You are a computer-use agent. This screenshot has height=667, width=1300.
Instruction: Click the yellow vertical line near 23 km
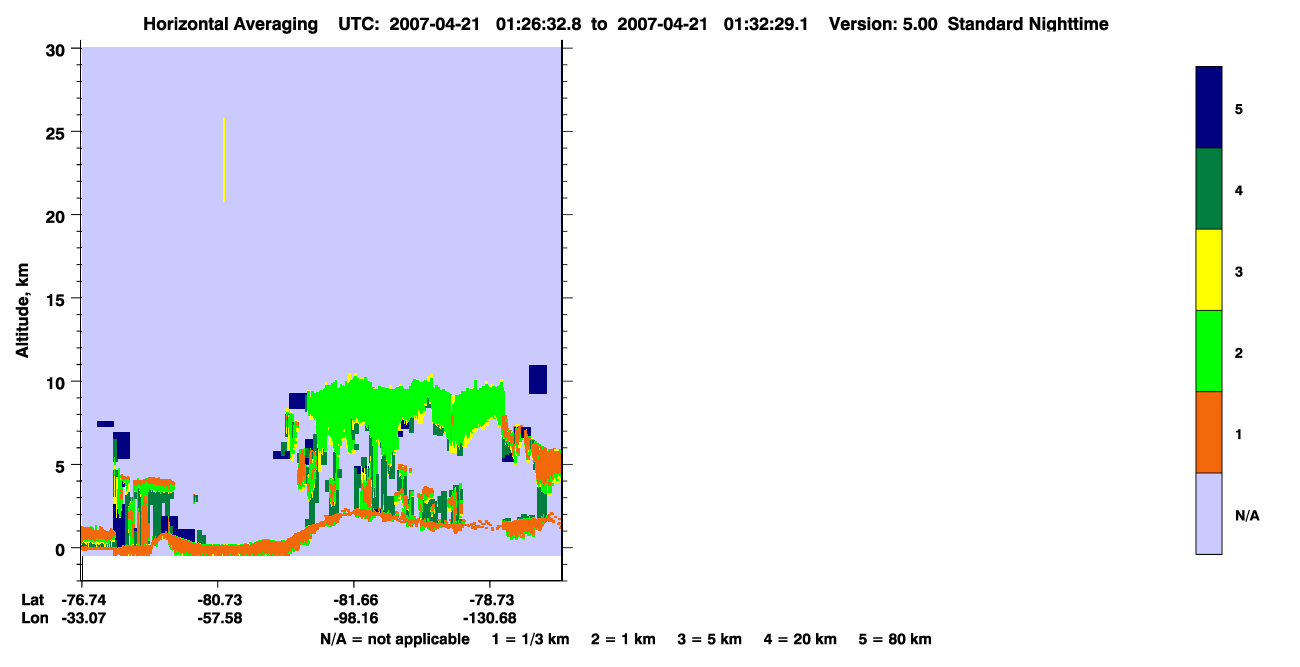click(224, 160)
